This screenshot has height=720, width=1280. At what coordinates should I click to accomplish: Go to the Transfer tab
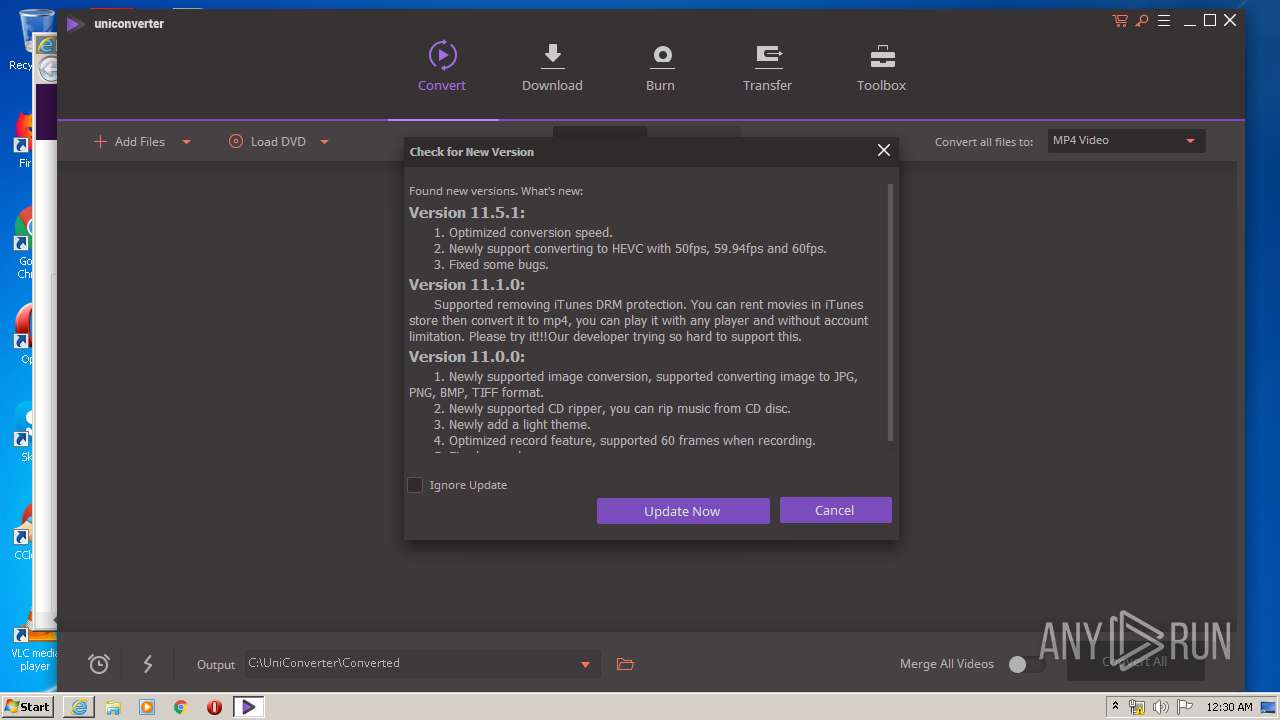click(767, 67)
